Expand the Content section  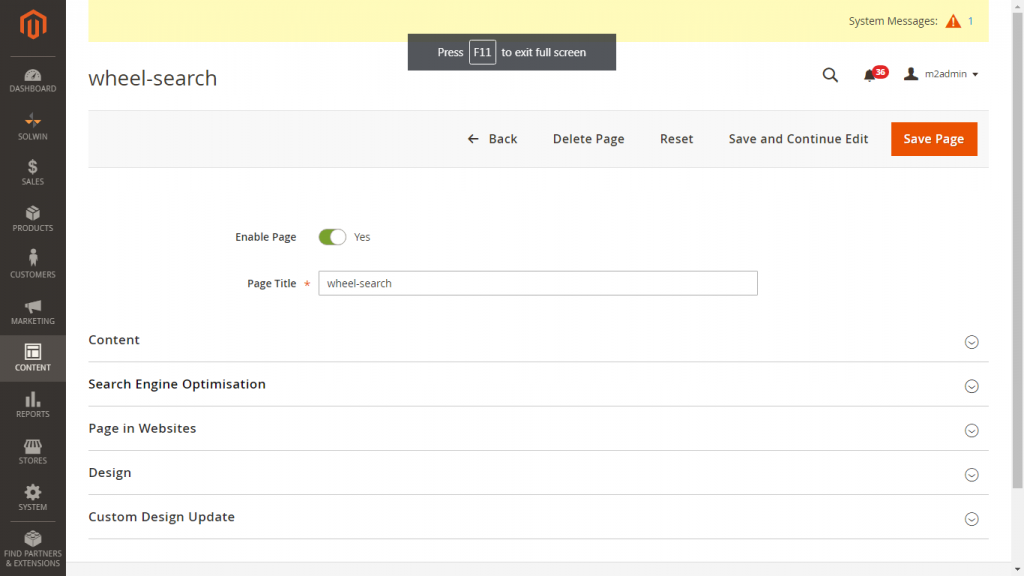point(970,342)
